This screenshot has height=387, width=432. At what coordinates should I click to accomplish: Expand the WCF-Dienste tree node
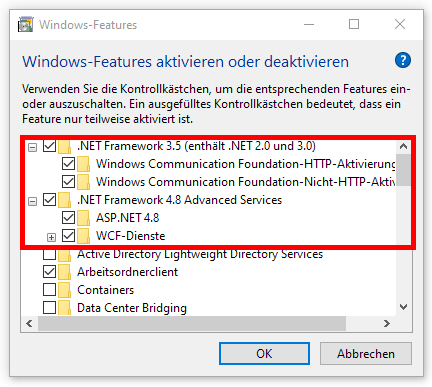51,237
